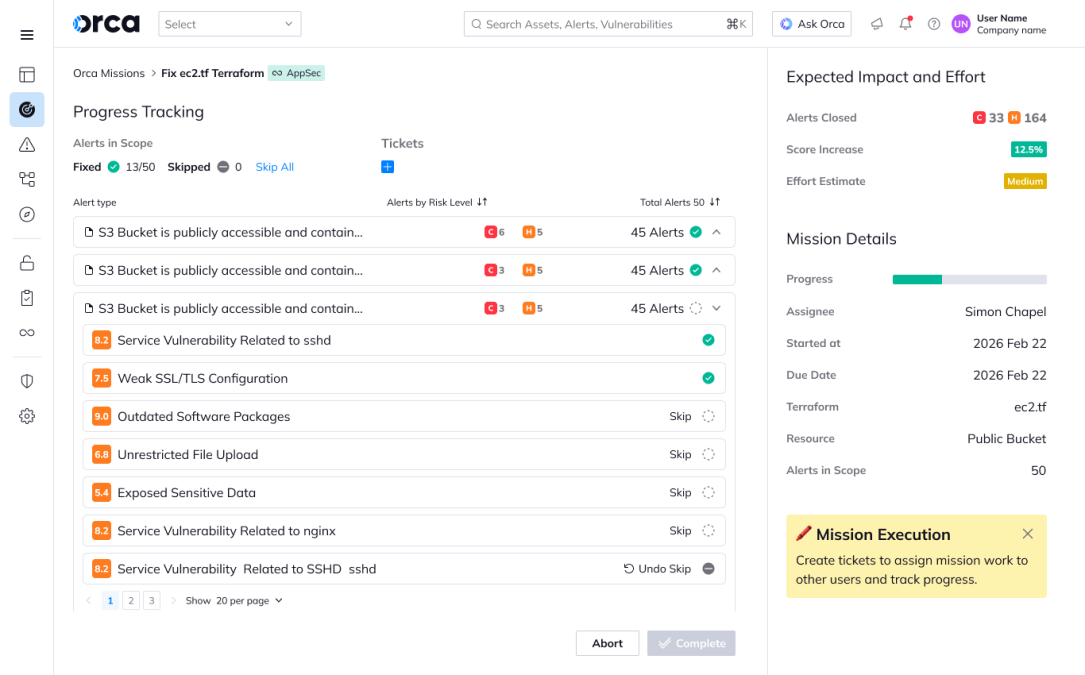
Task: Open the hamburger menu at top left
Action: [26, 34]
